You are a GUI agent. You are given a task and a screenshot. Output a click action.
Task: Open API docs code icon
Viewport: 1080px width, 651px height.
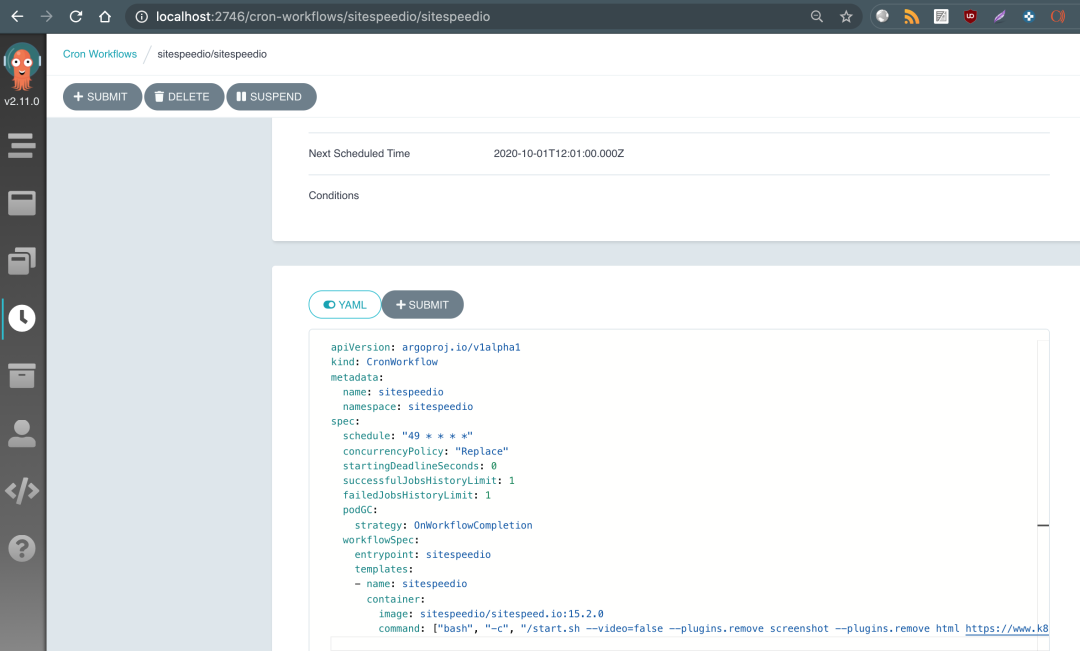pos(22,490)
